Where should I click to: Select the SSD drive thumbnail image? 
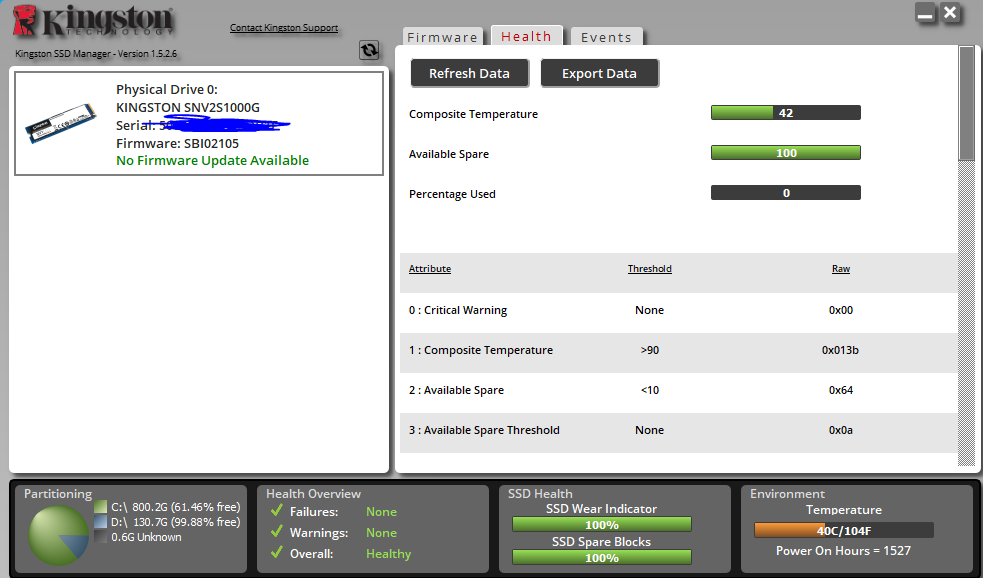tap(61, 123)
